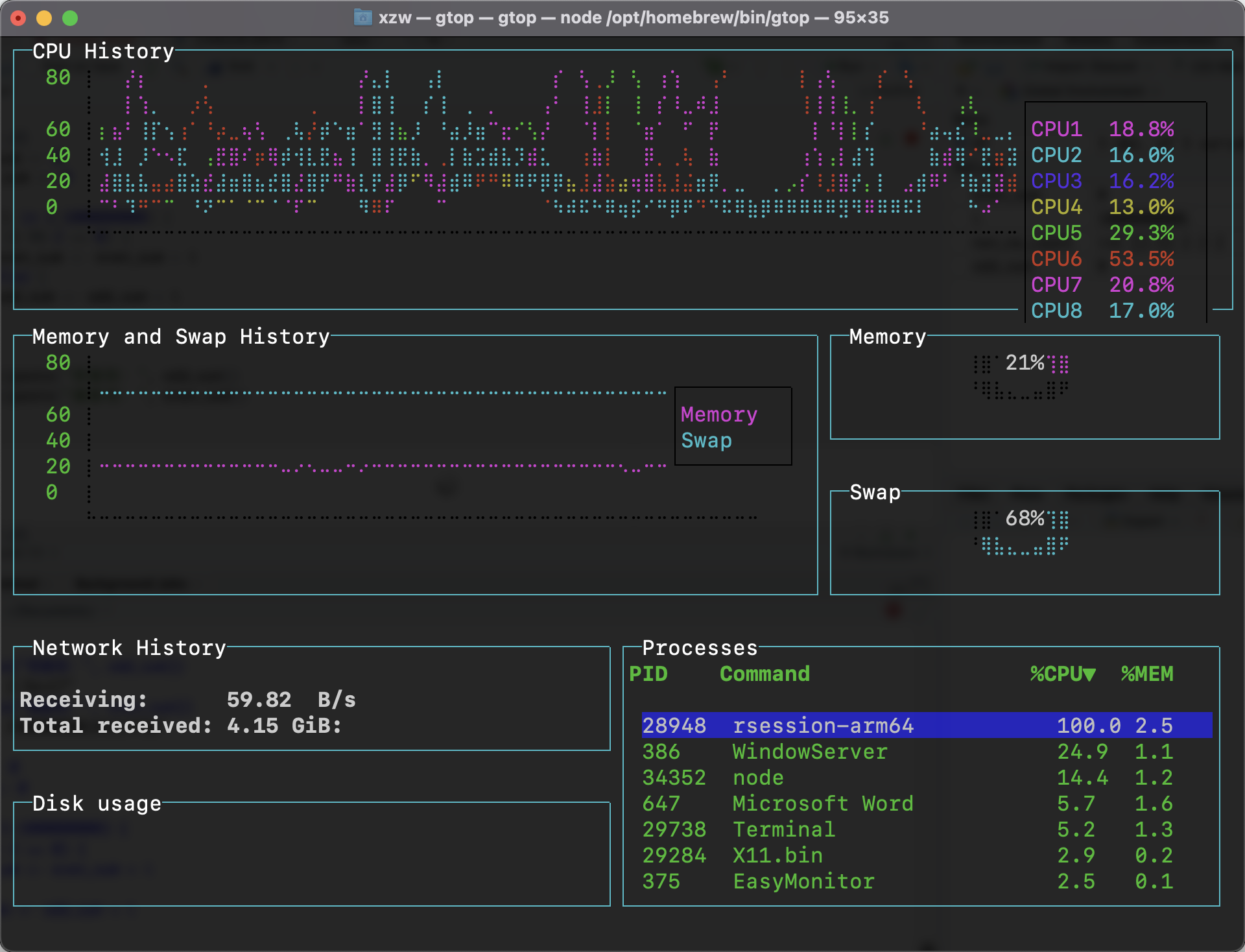Click the folder icon in the title bar
Screen dimensions: 1245x952
[362, 18]
